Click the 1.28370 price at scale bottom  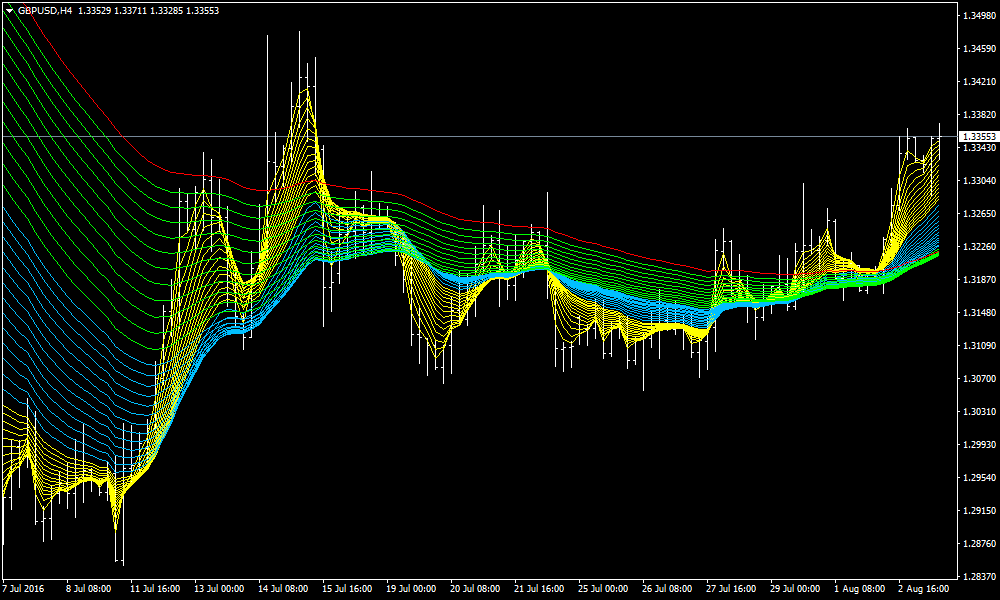coord(977,577)
